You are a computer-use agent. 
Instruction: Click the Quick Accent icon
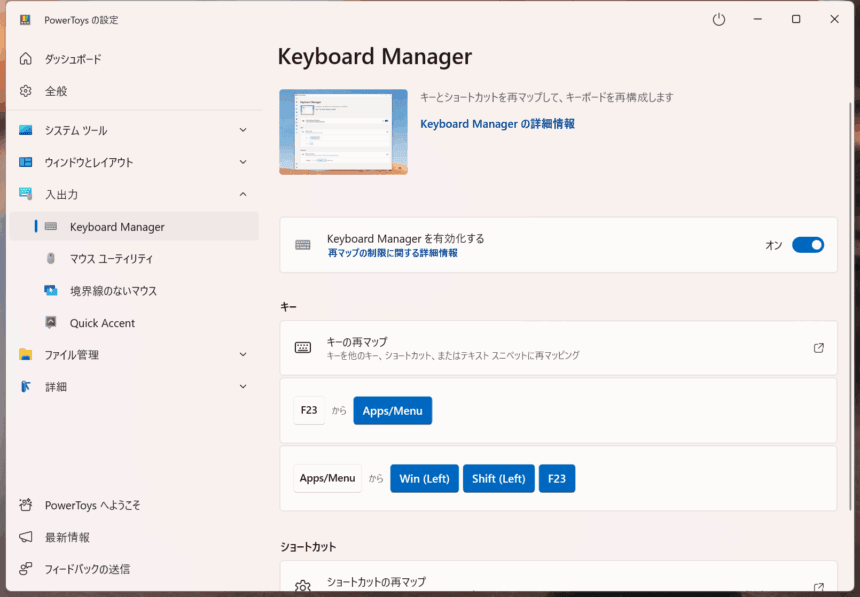click(50, 323)
